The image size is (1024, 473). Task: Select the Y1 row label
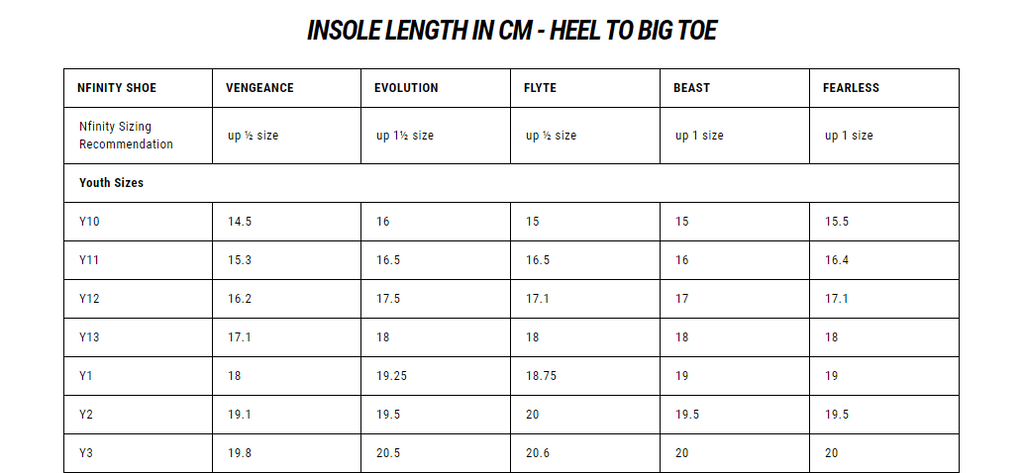point(86,376)
